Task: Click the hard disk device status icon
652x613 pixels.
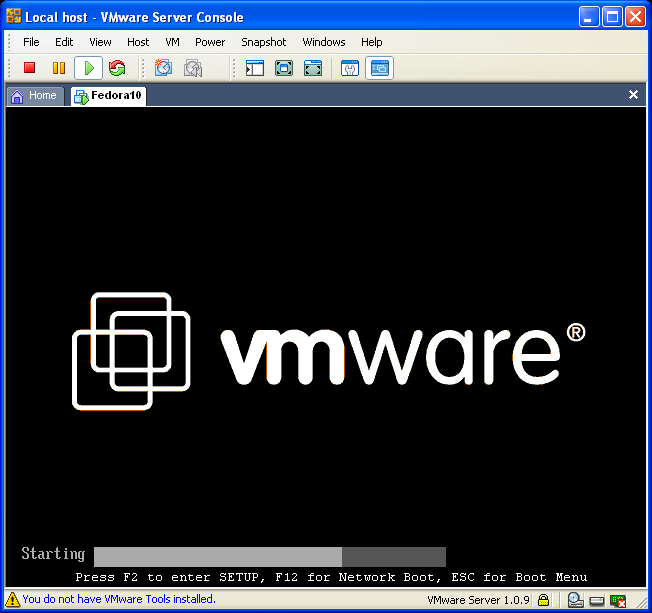Action: [x=597, y=601]
